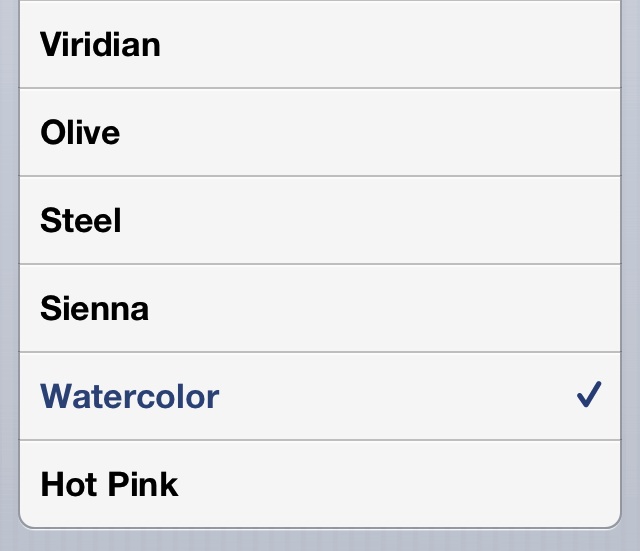Click the striped background below the list
Viewport: 640px width, 551px height.
pyautogui.click(x=320, y=540)
